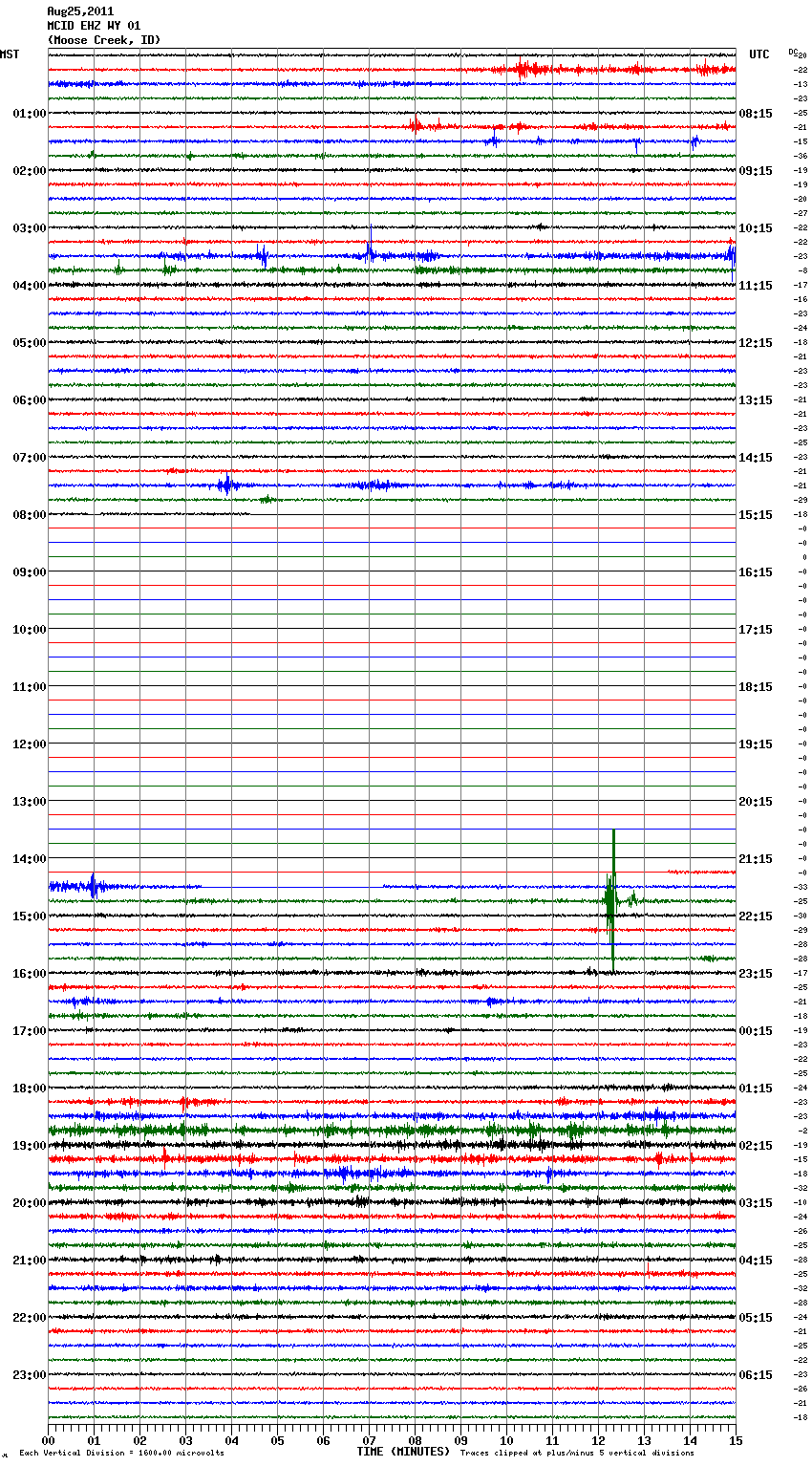Select the 12:00 MST row label
This screenshot has height=1466, width=812.
pyautogui.click(x=30, y=744)
